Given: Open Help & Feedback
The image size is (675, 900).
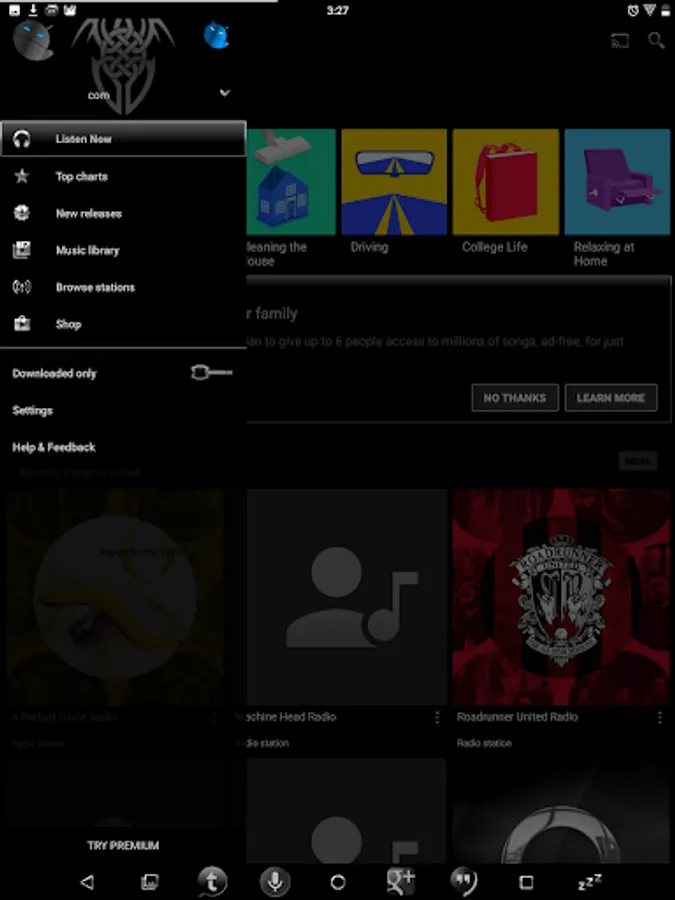Looking at the screenshot, I should tap(54, 447).
